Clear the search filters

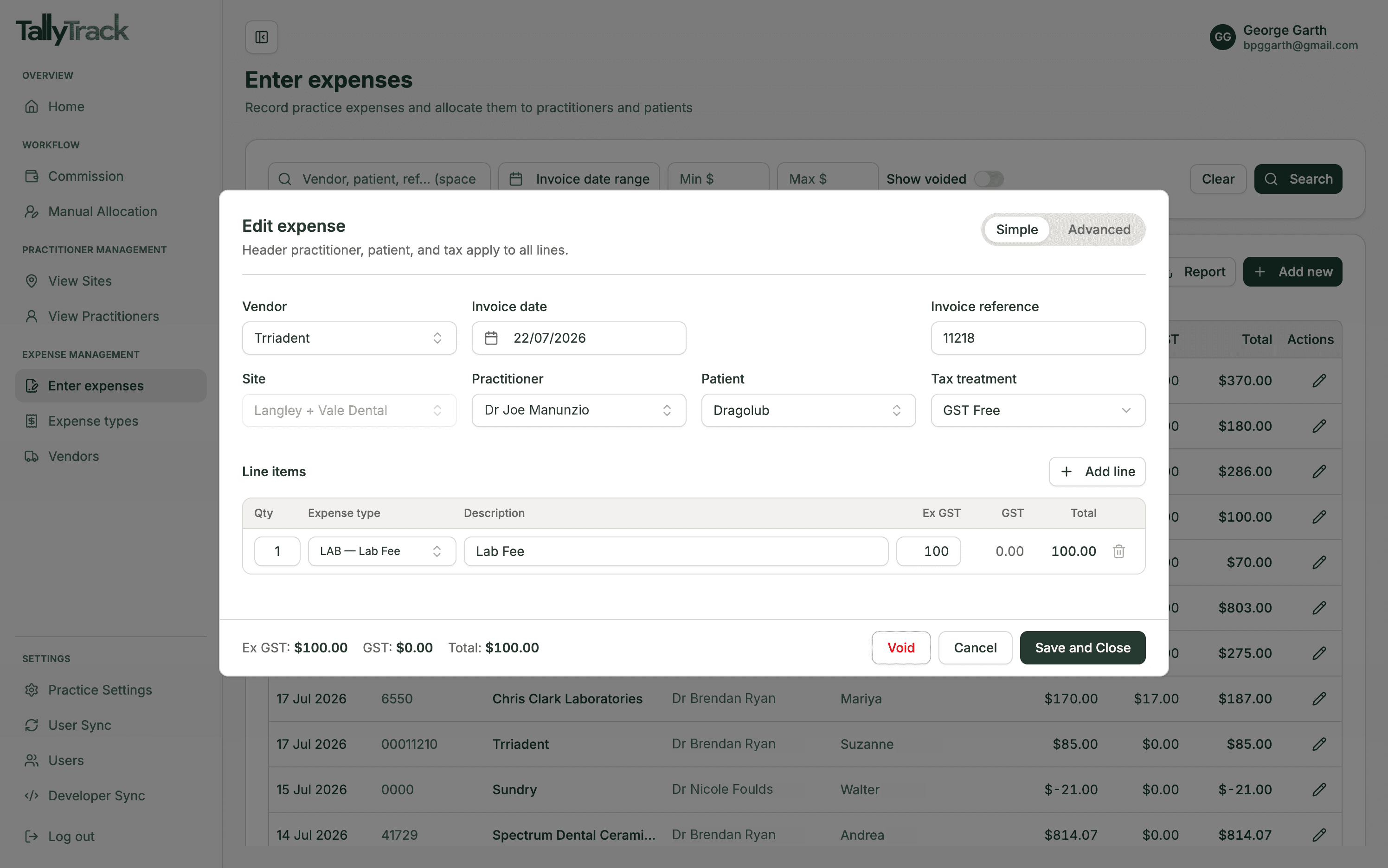[x=1218, y=179]
